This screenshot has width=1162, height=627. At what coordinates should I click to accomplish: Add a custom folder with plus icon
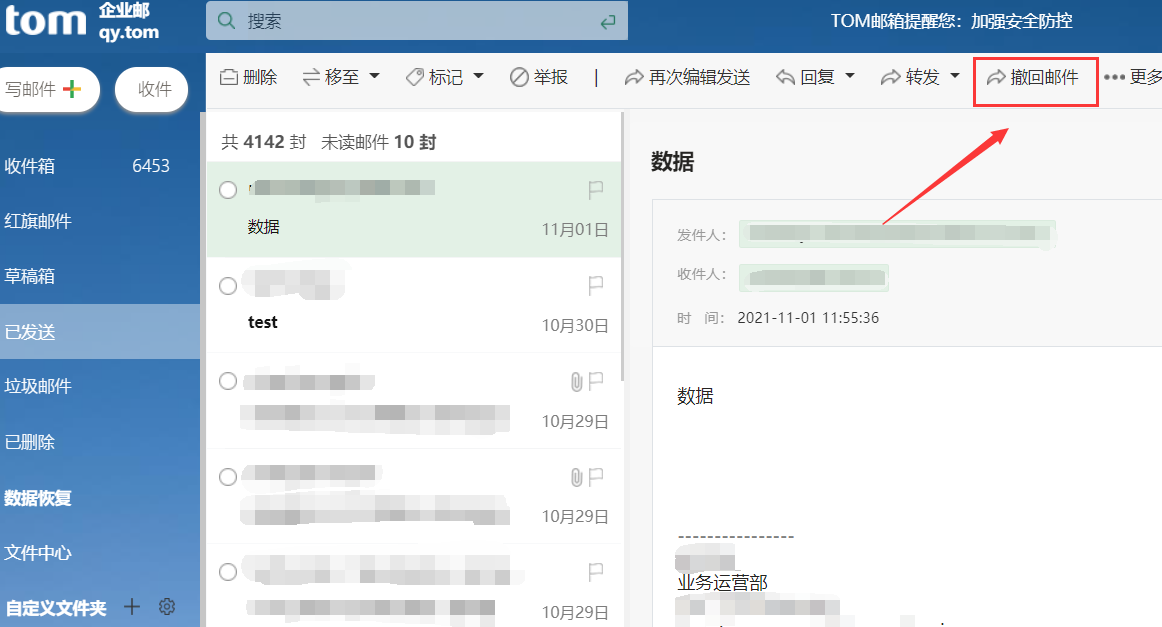tap(132, 607)
